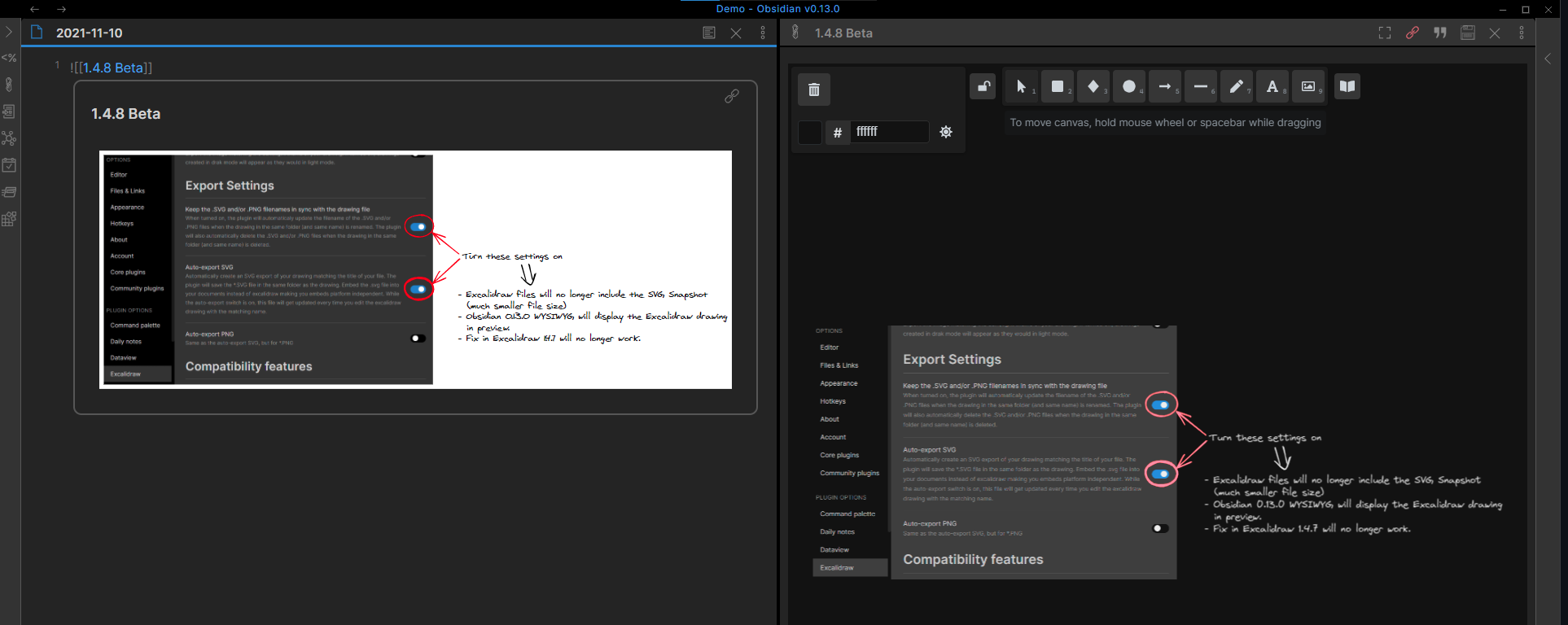
Task: Click the file icon beside 2021-11-10
Action: point(37,33)
